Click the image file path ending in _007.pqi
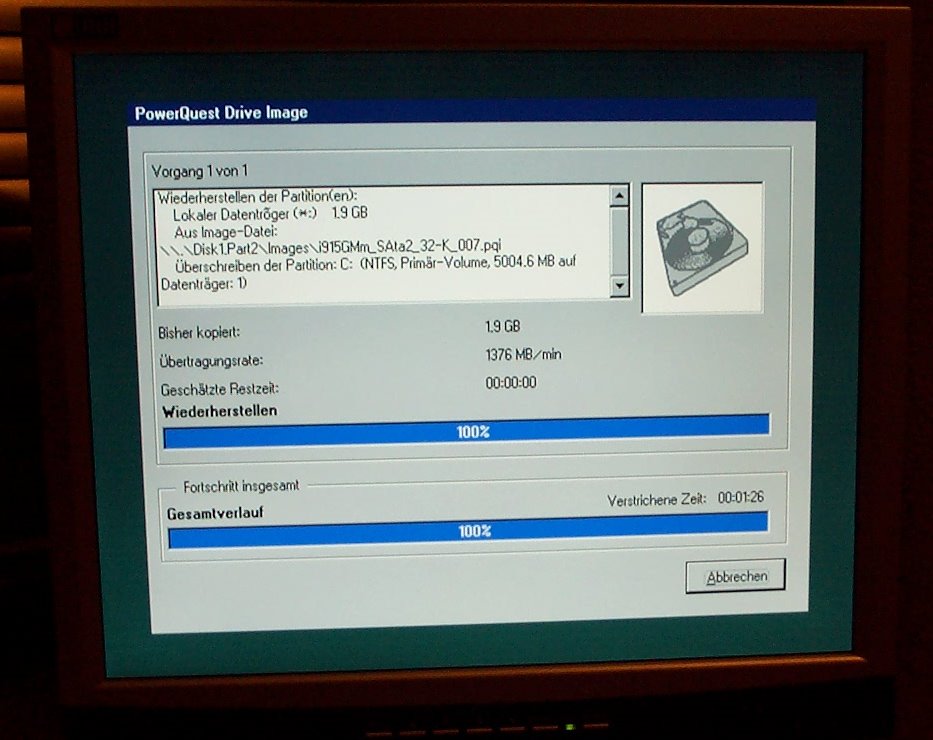 tap(331, 247)
